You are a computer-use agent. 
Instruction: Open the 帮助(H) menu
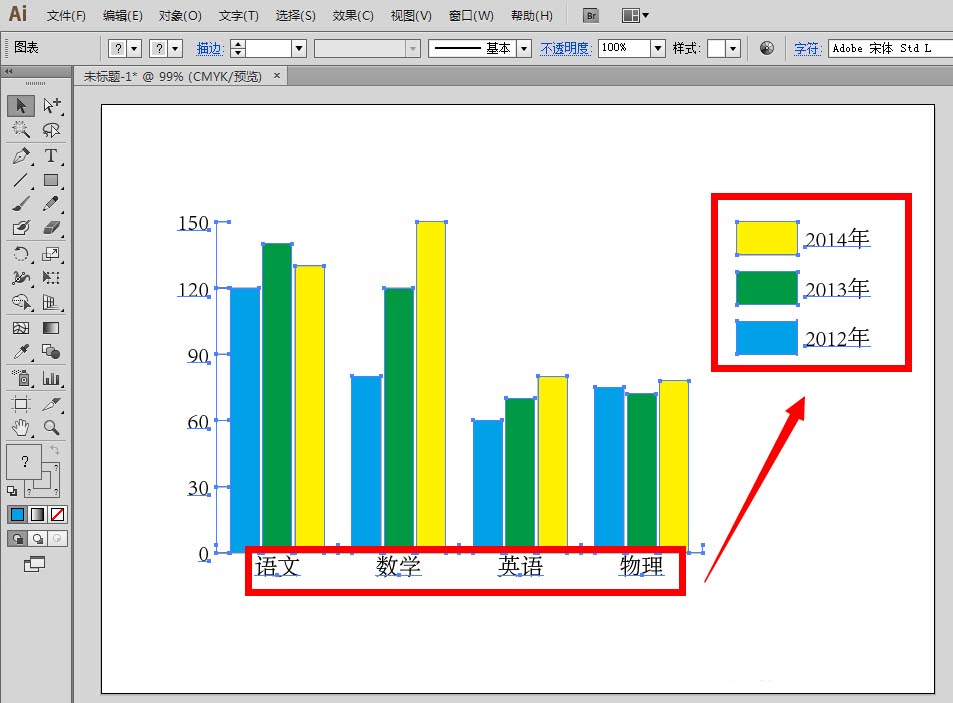tap(532, 15)
